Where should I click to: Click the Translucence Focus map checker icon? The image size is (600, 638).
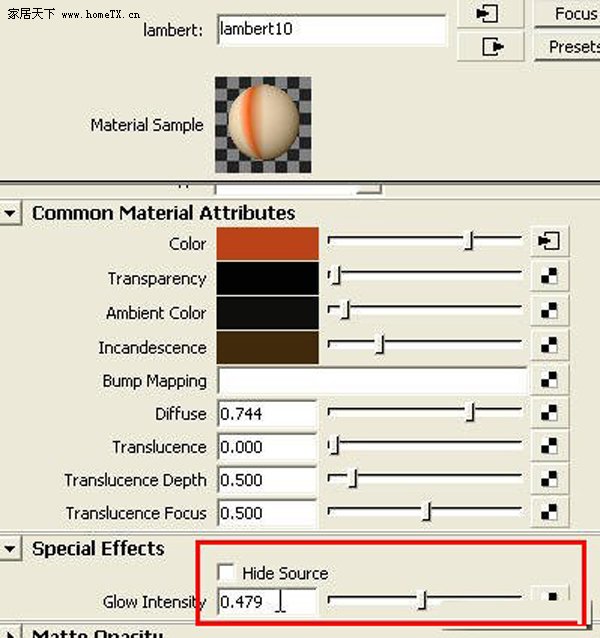[549, 512]
